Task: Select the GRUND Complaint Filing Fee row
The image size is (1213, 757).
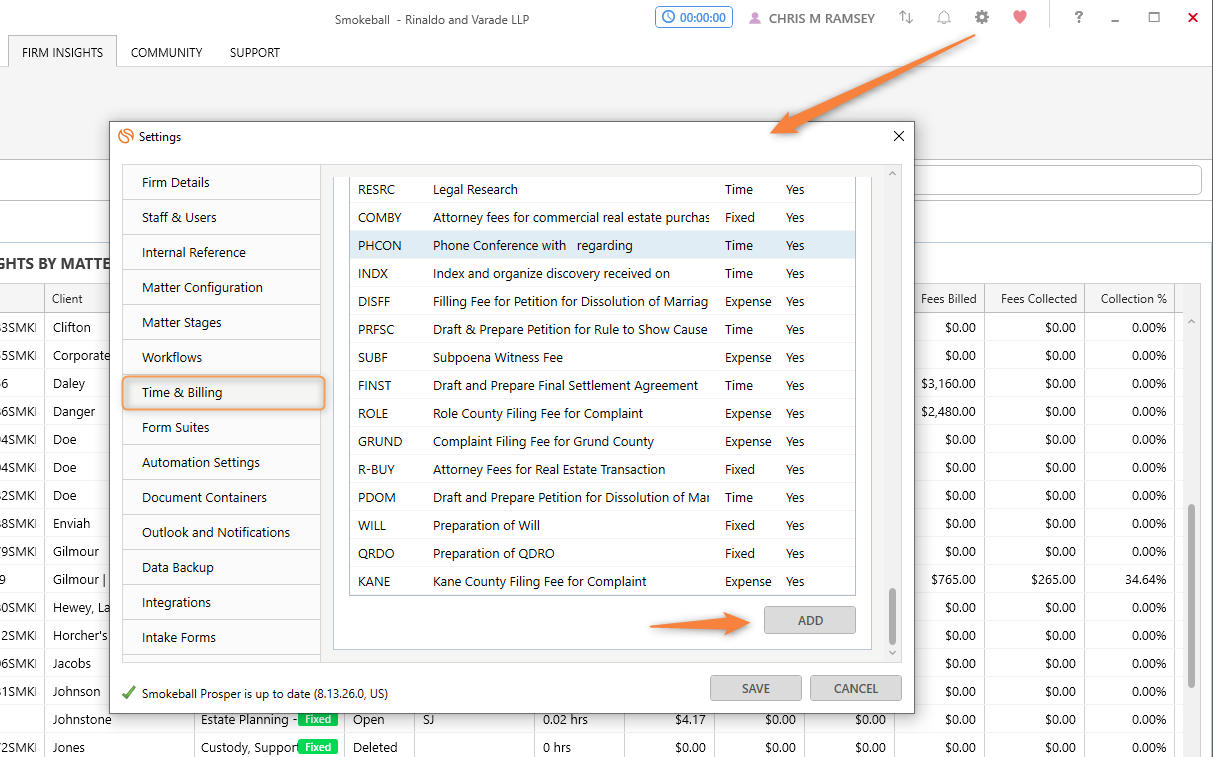Action: (602, 441)
